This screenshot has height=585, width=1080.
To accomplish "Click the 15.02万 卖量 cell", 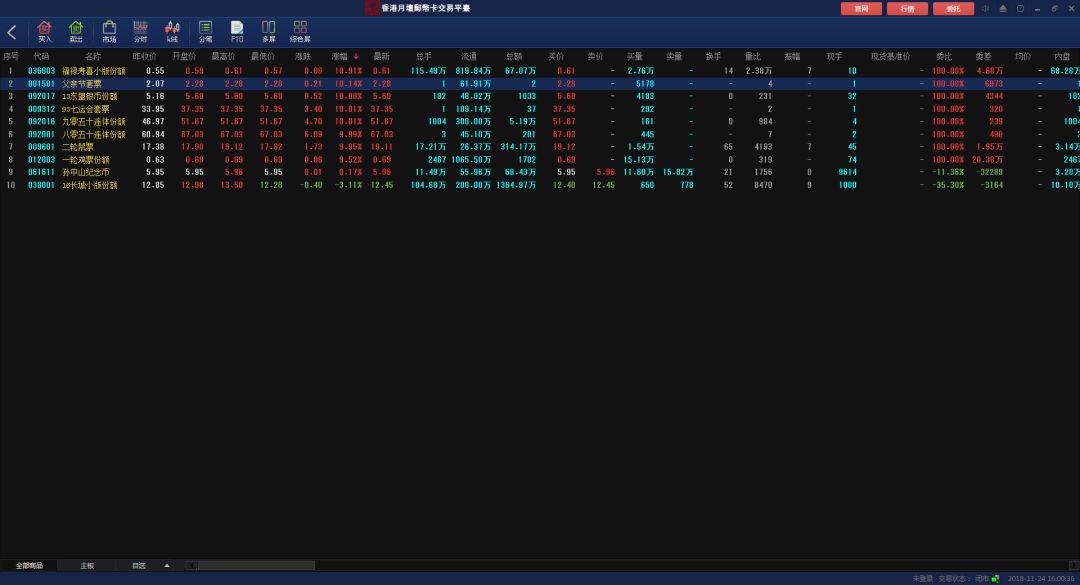I will coord(678,172).
